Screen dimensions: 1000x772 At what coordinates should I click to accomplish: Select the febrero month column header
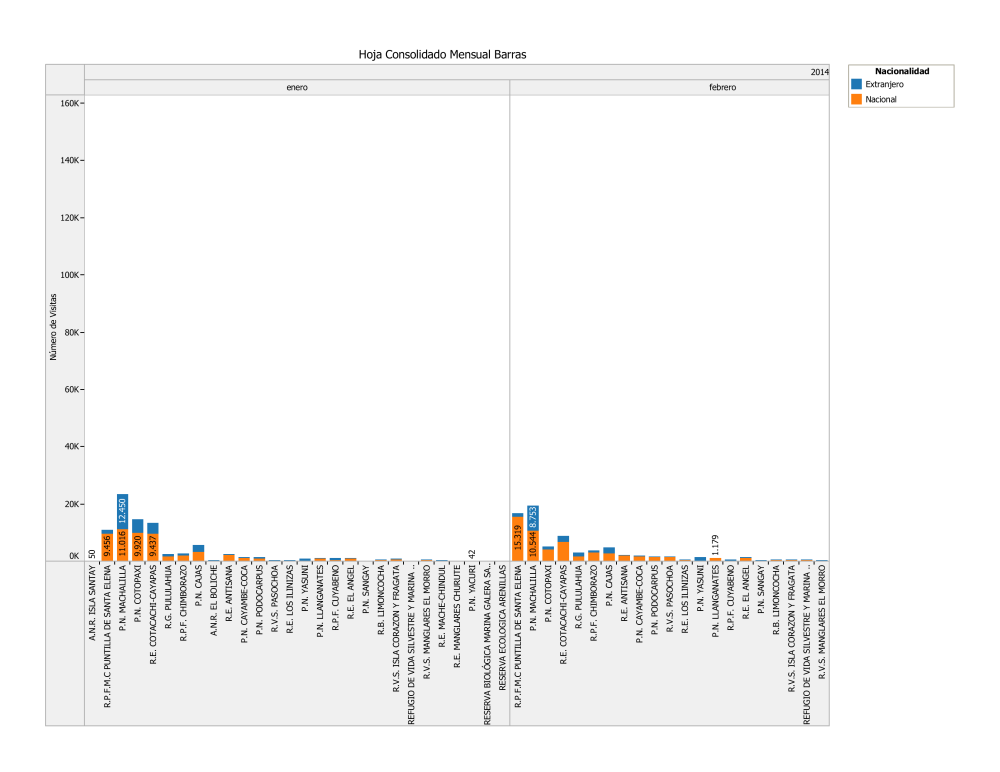pos(669,88)
